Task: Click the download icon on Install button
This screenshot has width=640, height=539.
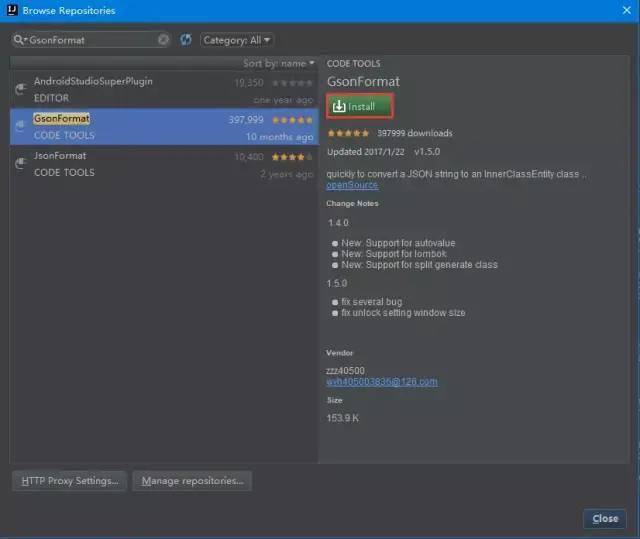Action: (339, 106)
